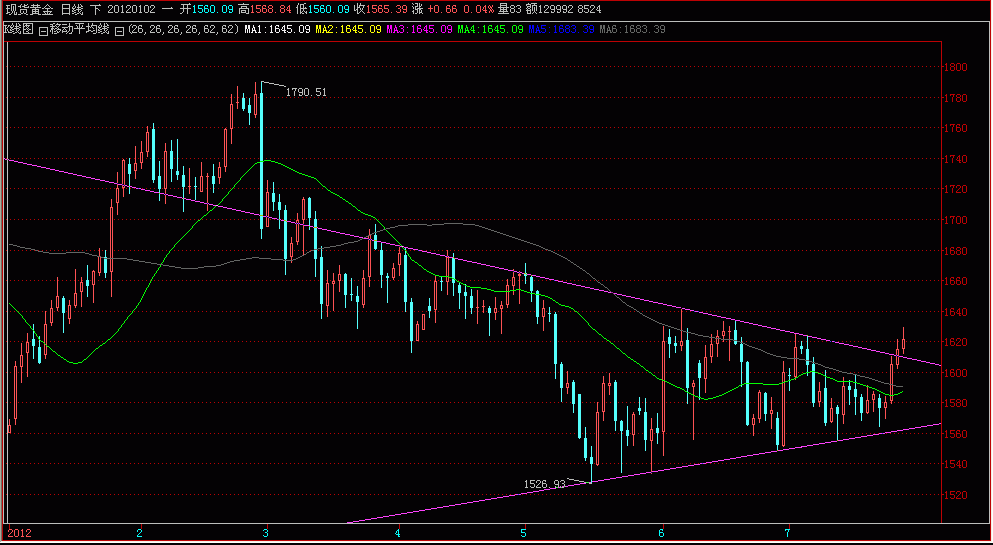Collapse the MA parameters (26,26,26,26,62,62) box
Viewport: 993px width, 545px height.
coord(119,30)
